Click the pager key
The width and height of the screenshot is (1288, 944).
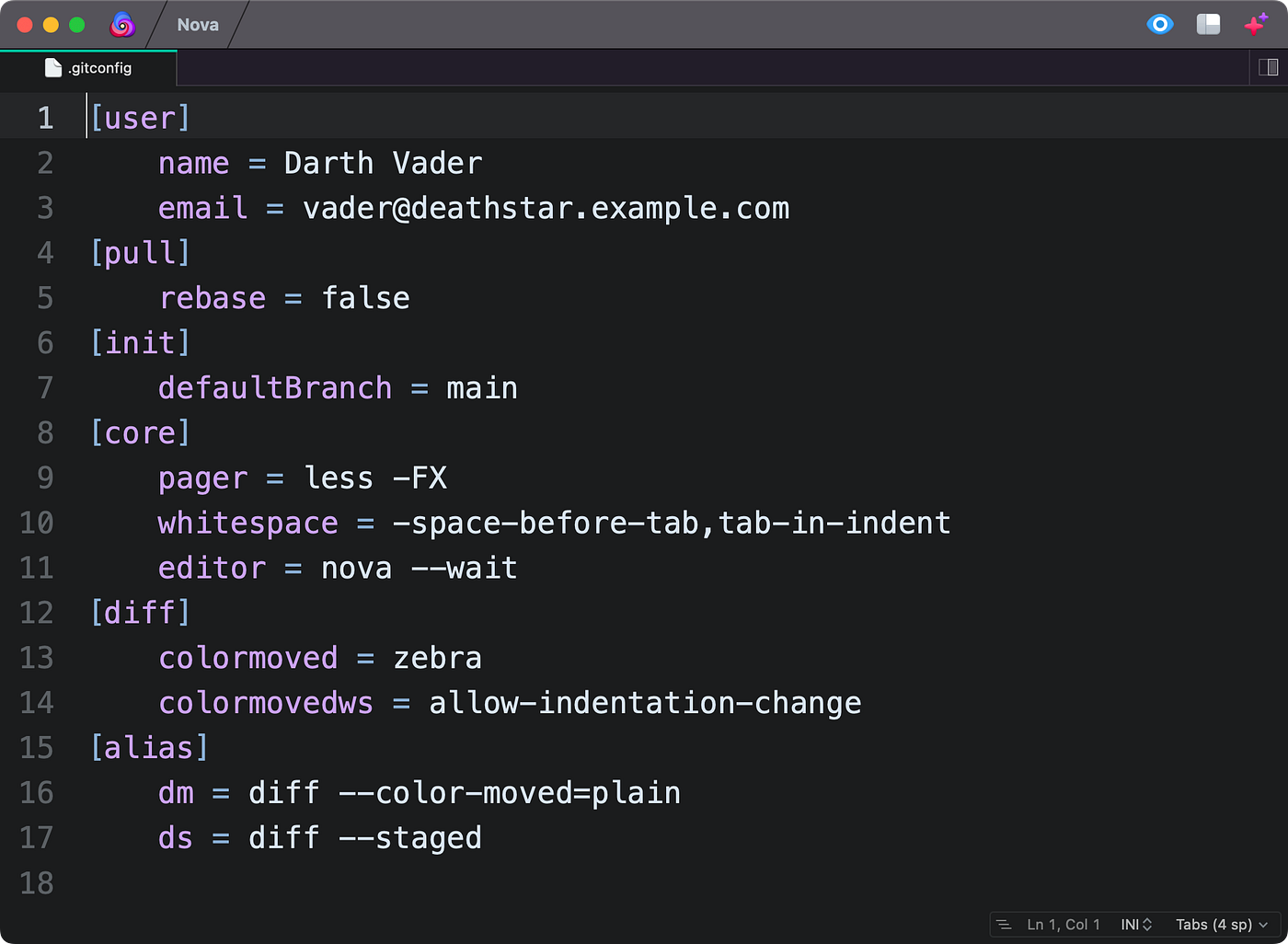(x=203, y=478)
